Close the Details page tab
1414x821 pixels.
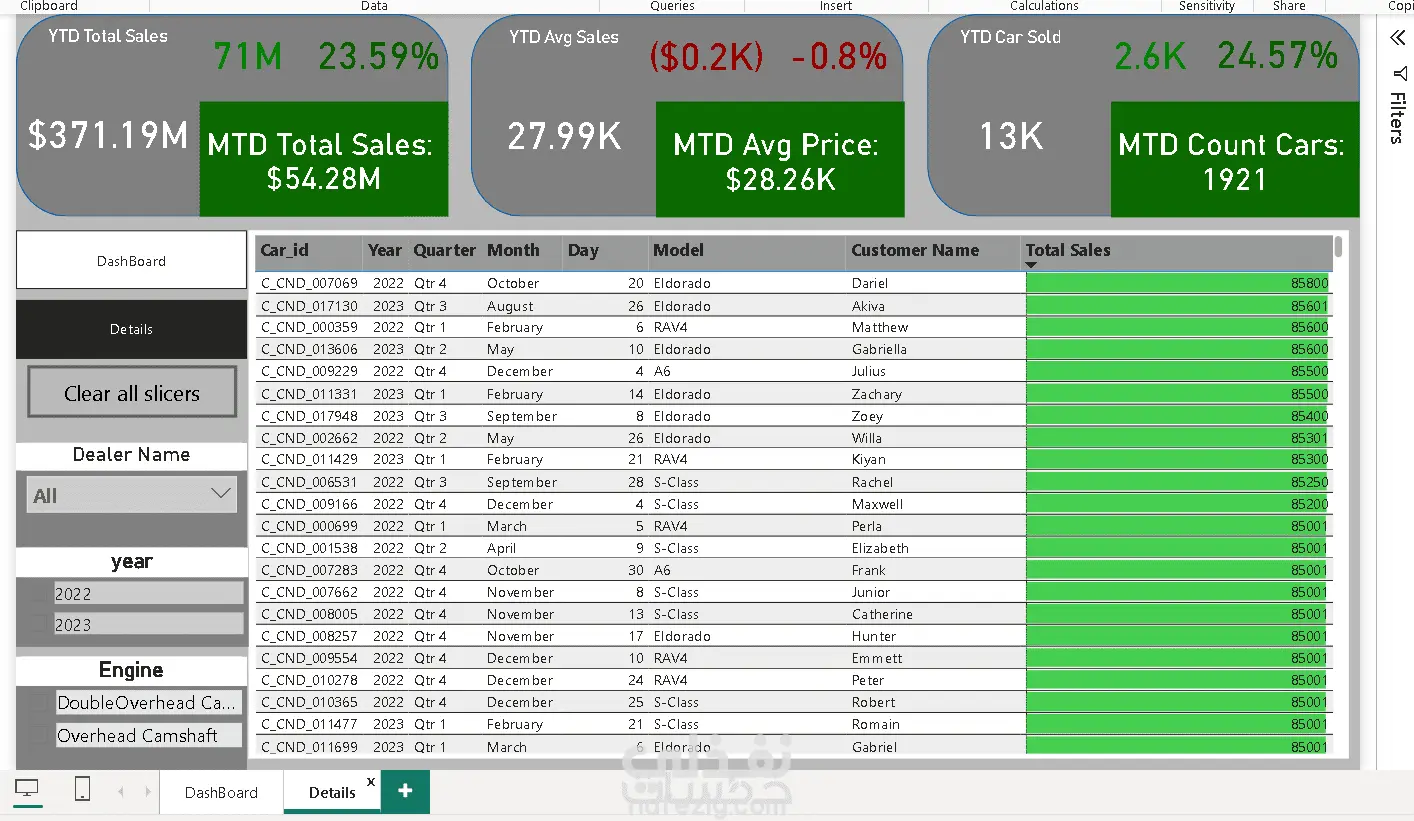tap(371, 781)
